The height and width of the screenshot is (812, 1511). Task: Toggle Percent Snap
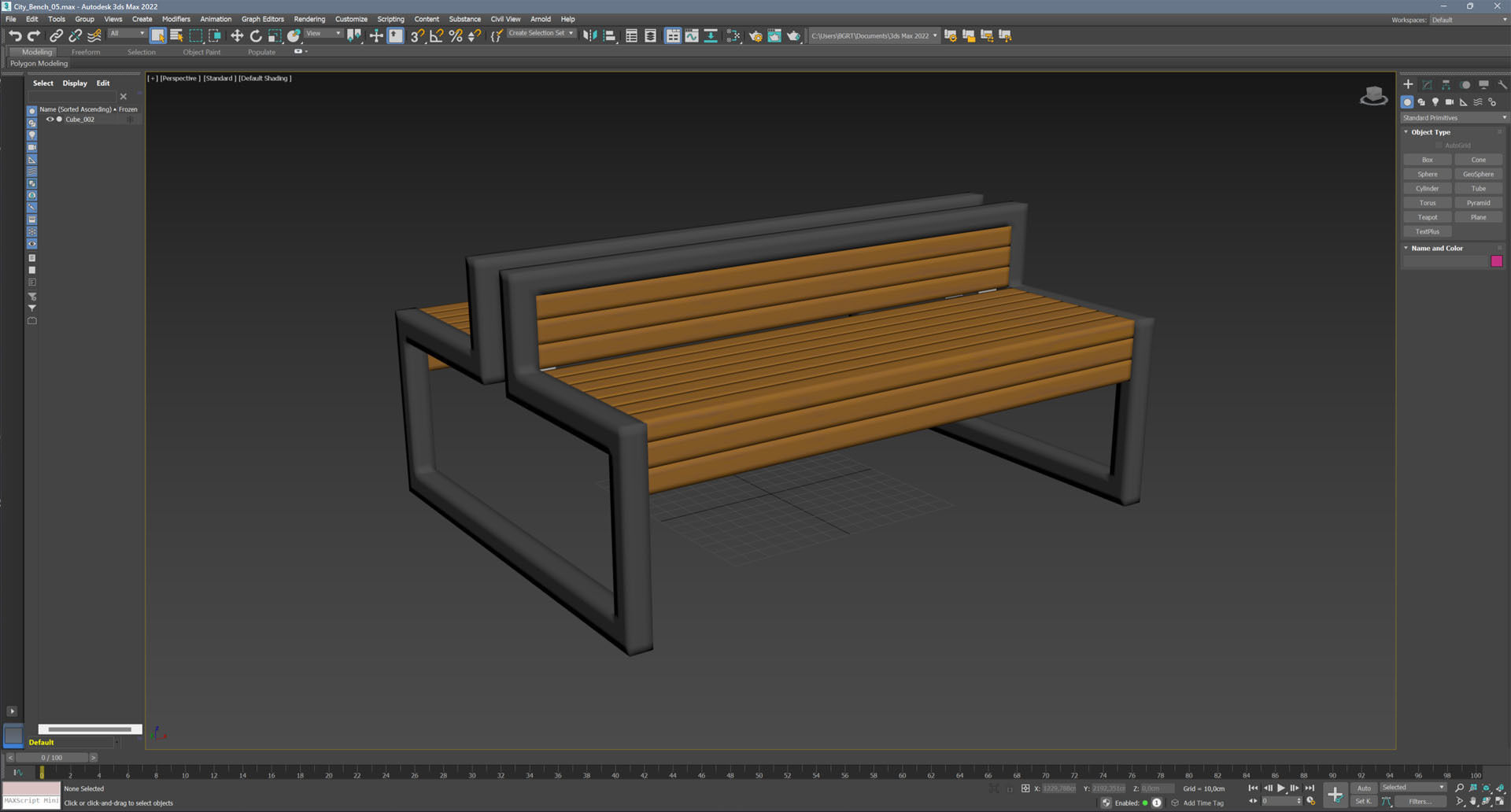coord(456,35)
